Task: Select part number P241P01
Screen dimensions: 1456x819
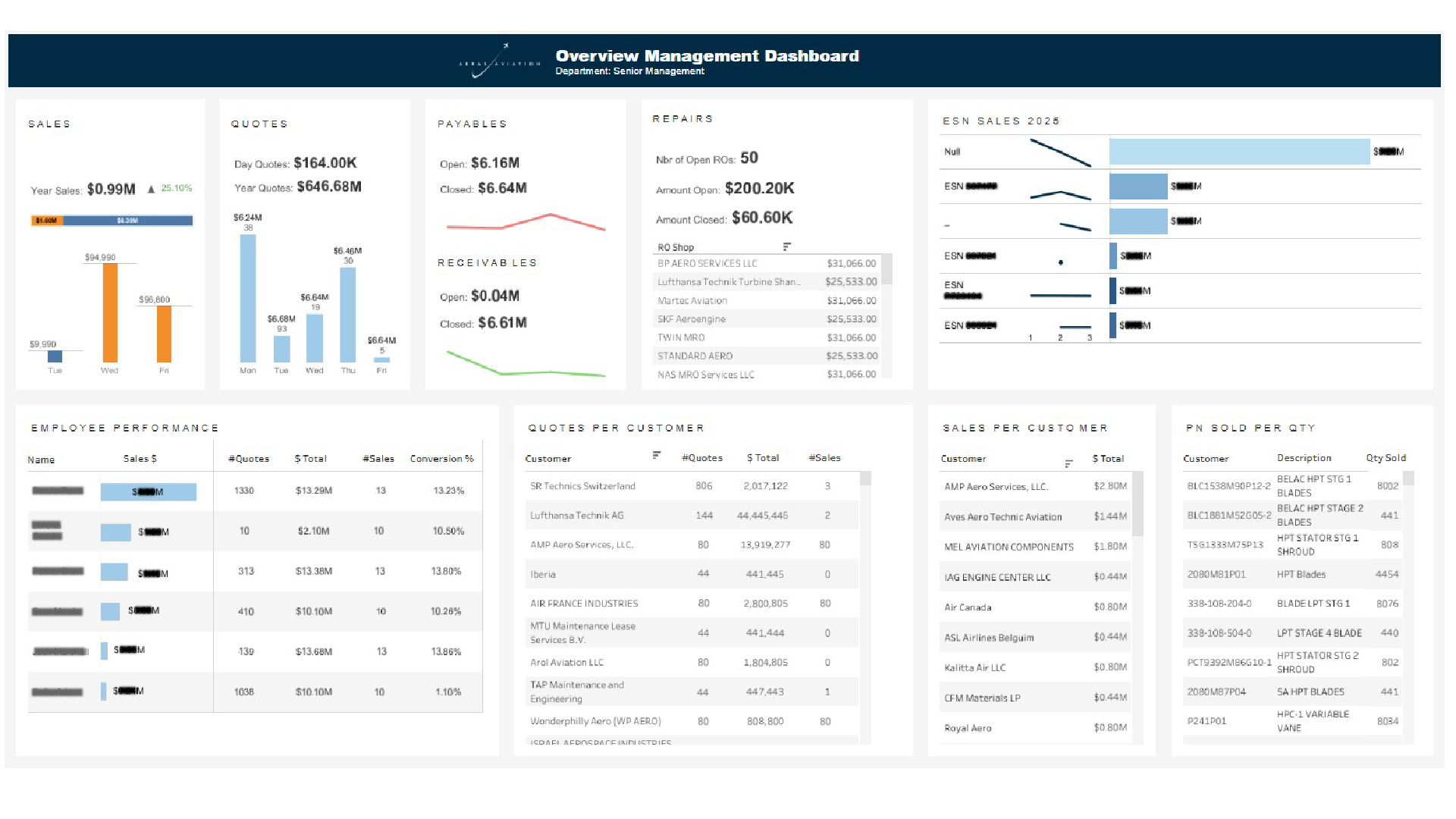Action: click(1207, 721)
